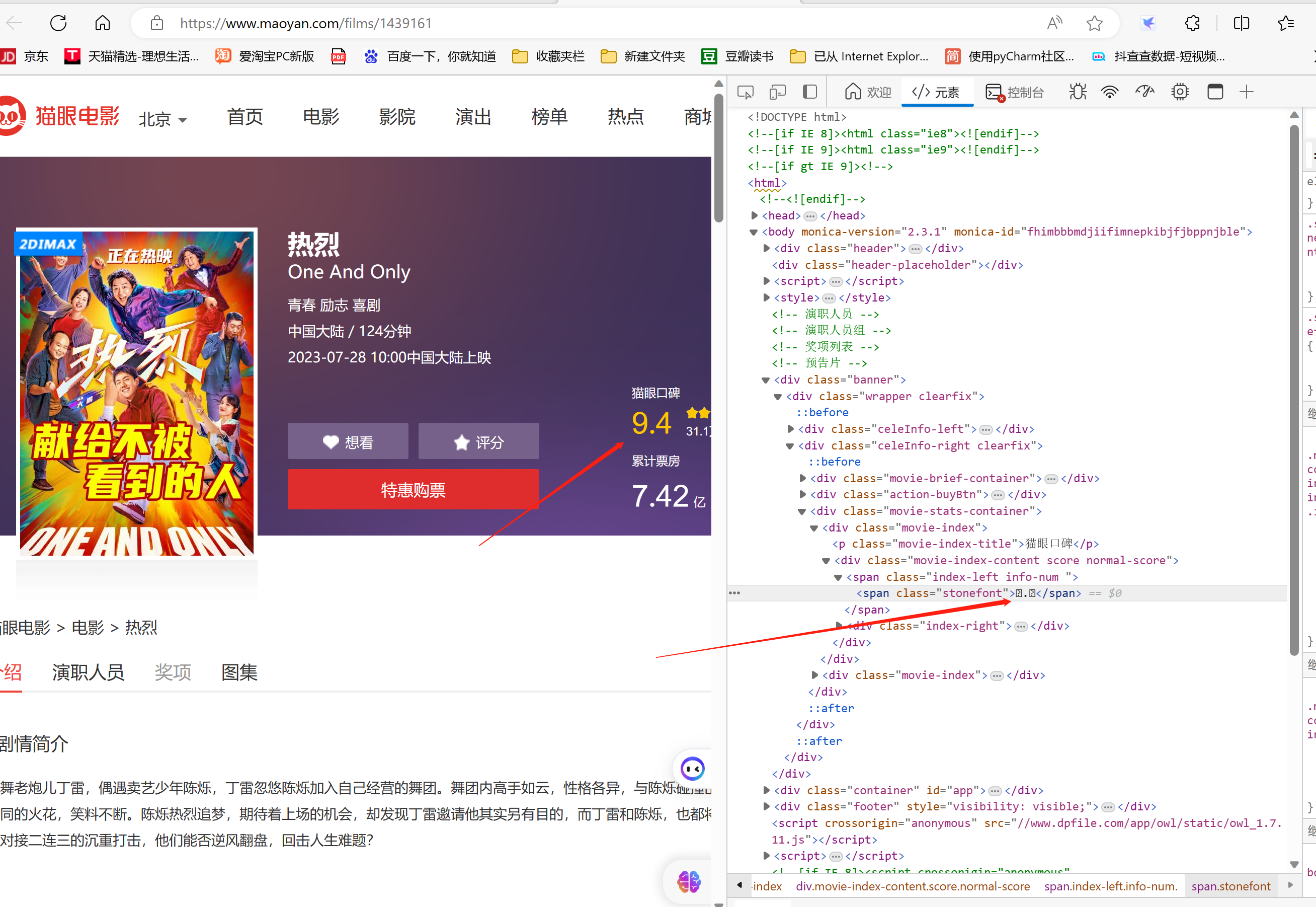This screenshot has width=1316, height=907.
Task: Toggle the device emulation icon in DevTools
Action: pos(777,92)
